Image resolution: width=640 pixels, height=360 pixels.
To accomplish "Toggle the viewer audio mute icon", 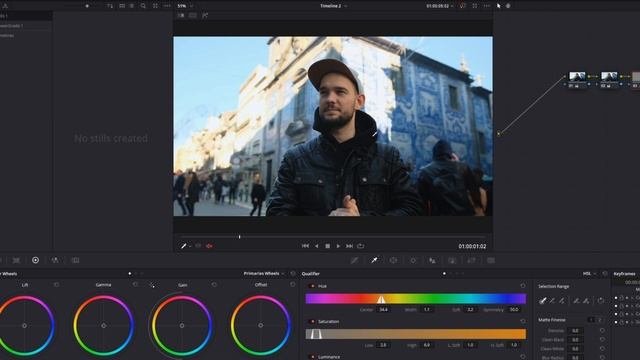I will [209, 246].
